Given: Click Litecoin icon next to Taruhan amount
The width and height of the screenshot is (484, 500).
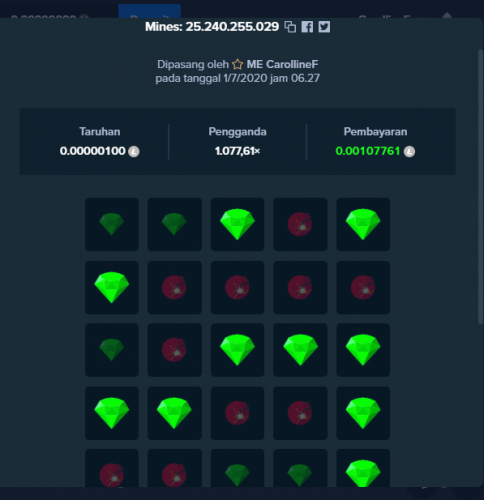Looking at the screenshot, I should (134, 151).
